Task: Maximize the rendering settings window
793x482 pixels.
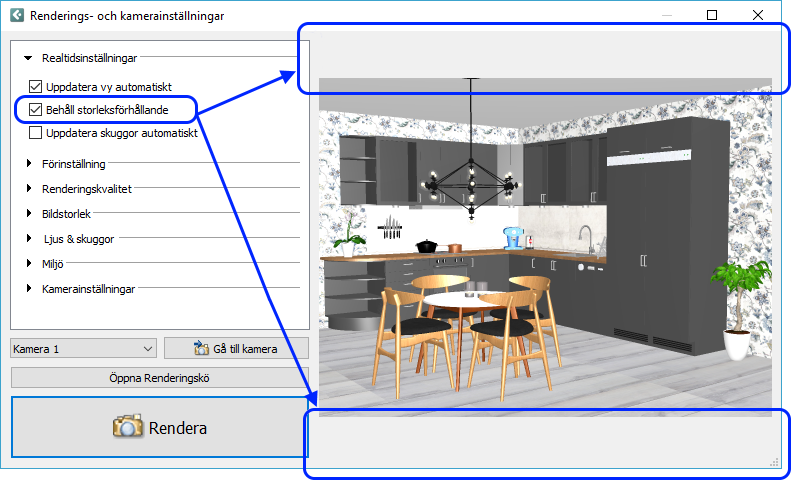Action: (x=712, y=15)
